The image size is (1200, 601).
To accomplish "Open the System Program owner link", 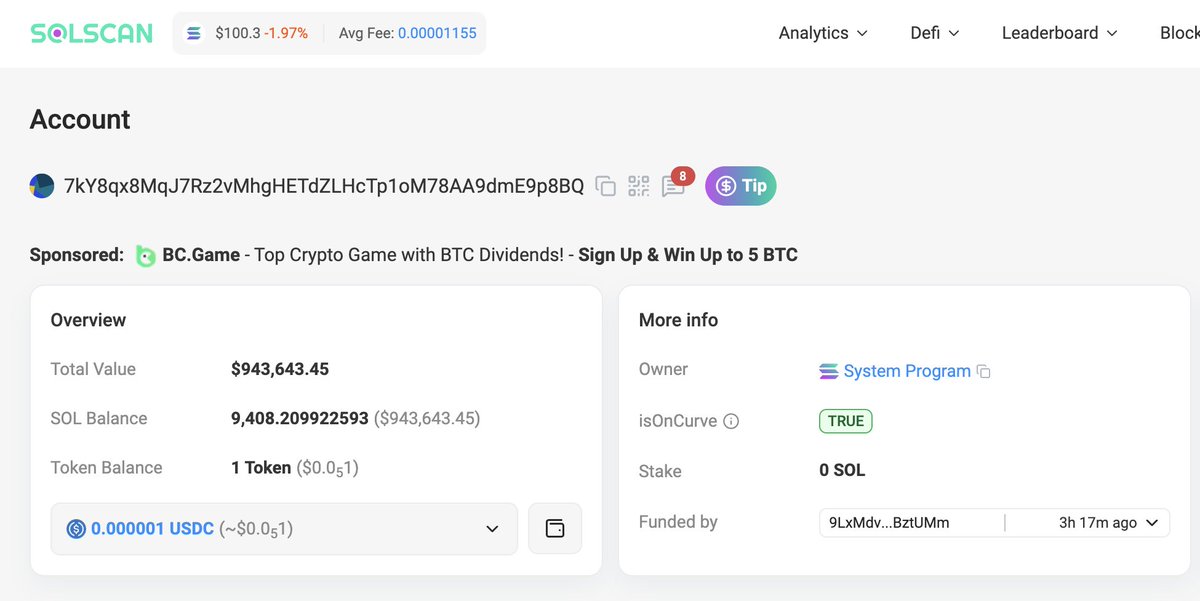I will click(x=907, y=371).
